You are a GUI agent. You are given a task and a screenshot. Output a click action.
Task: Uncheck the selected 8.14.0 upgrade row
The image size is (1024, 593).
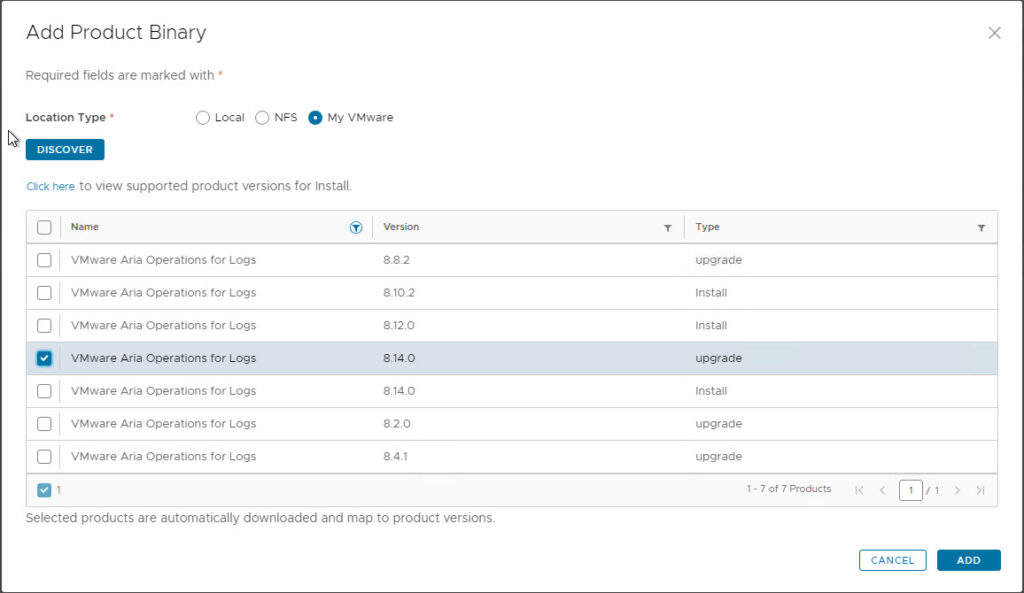click(x=44, y=358)
